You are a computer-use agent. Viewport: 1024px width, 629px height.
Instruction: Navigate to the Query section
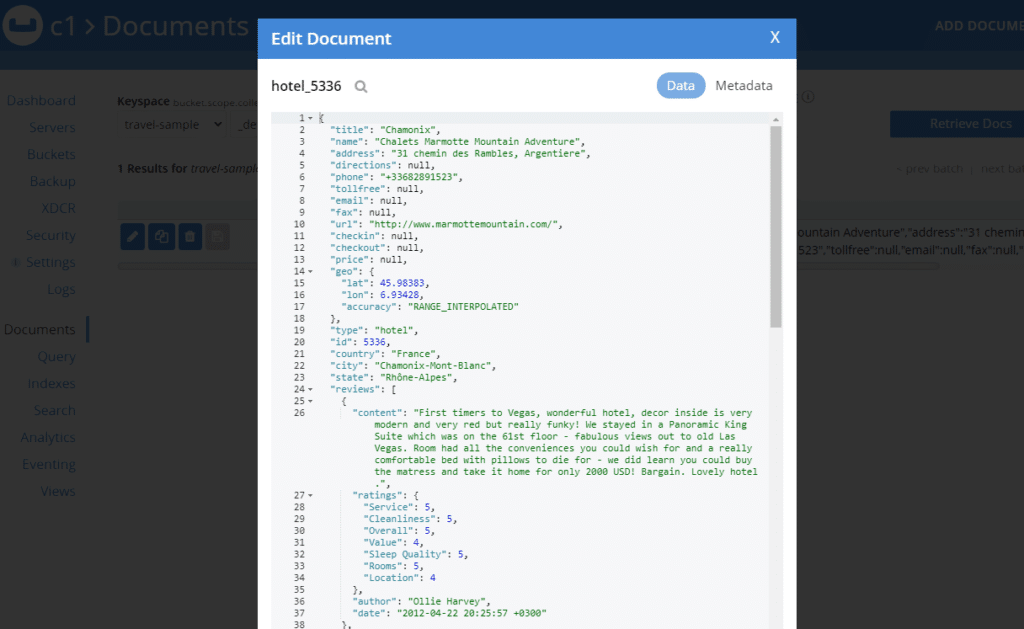[57, 356]
